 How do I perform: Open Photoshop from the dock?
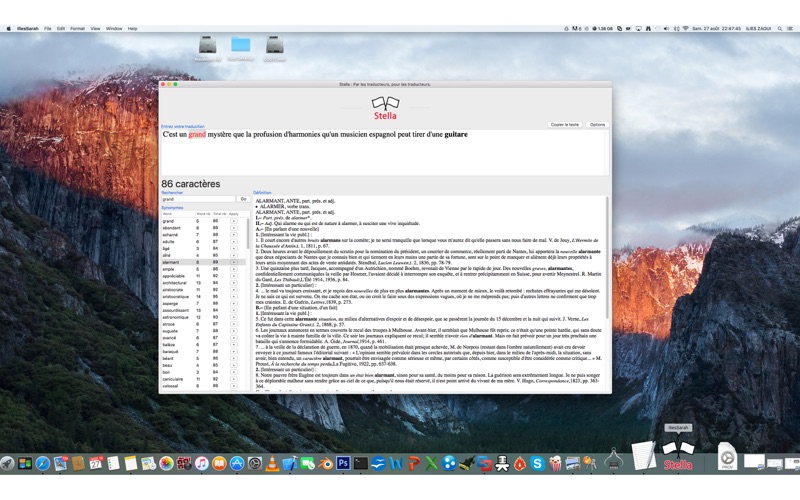(343, 463)
